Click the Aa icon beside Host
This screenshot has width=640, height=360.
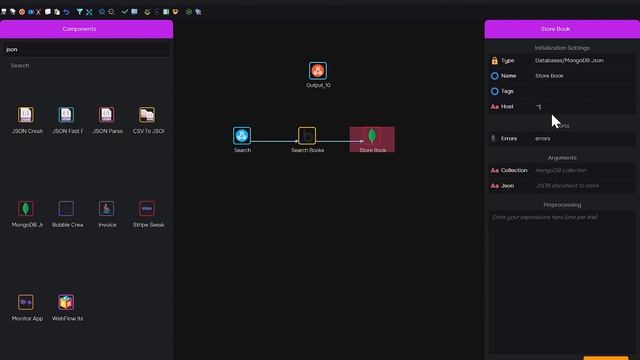click(x=495, y=107)
